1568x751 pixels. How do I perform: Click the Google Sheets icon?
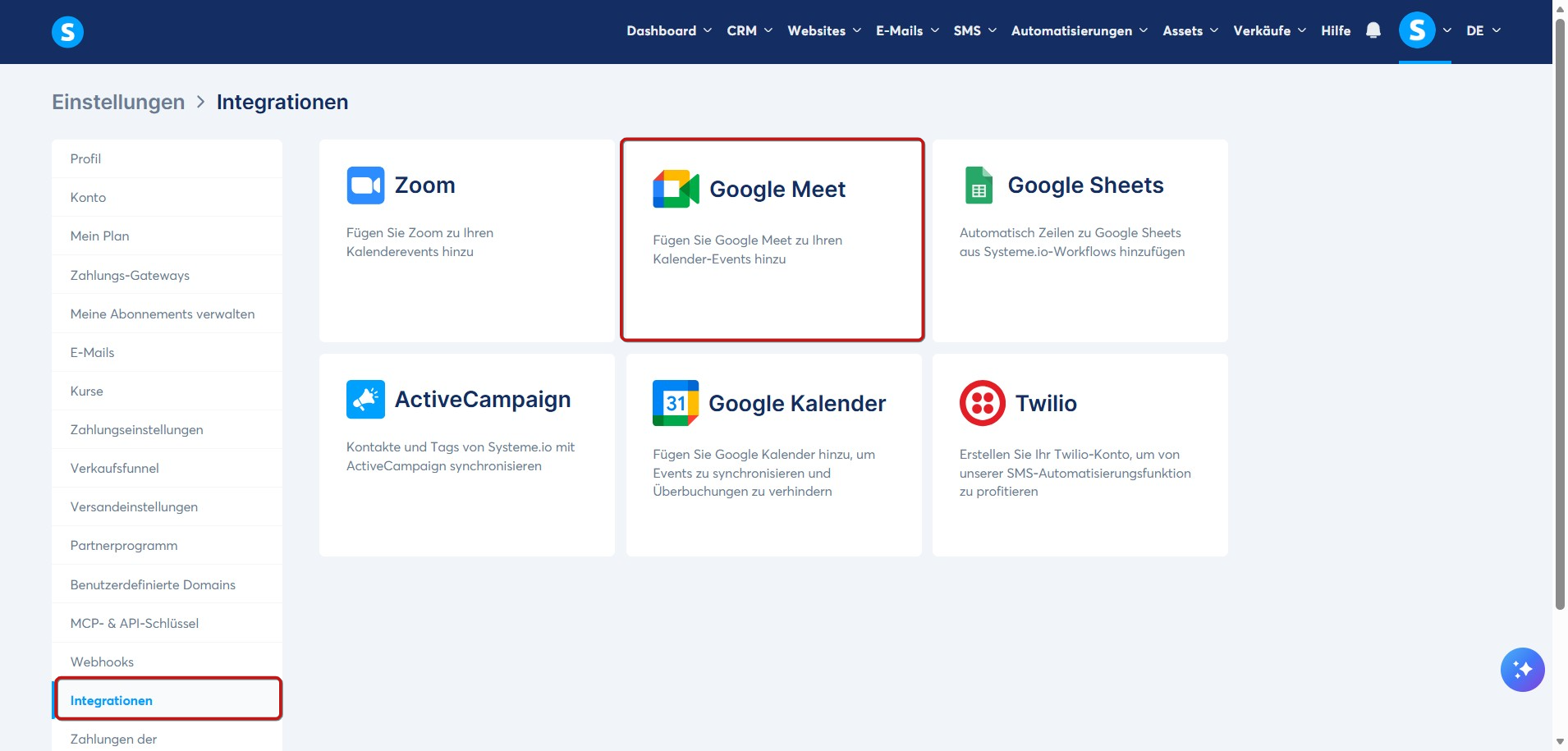coord(979,185)
